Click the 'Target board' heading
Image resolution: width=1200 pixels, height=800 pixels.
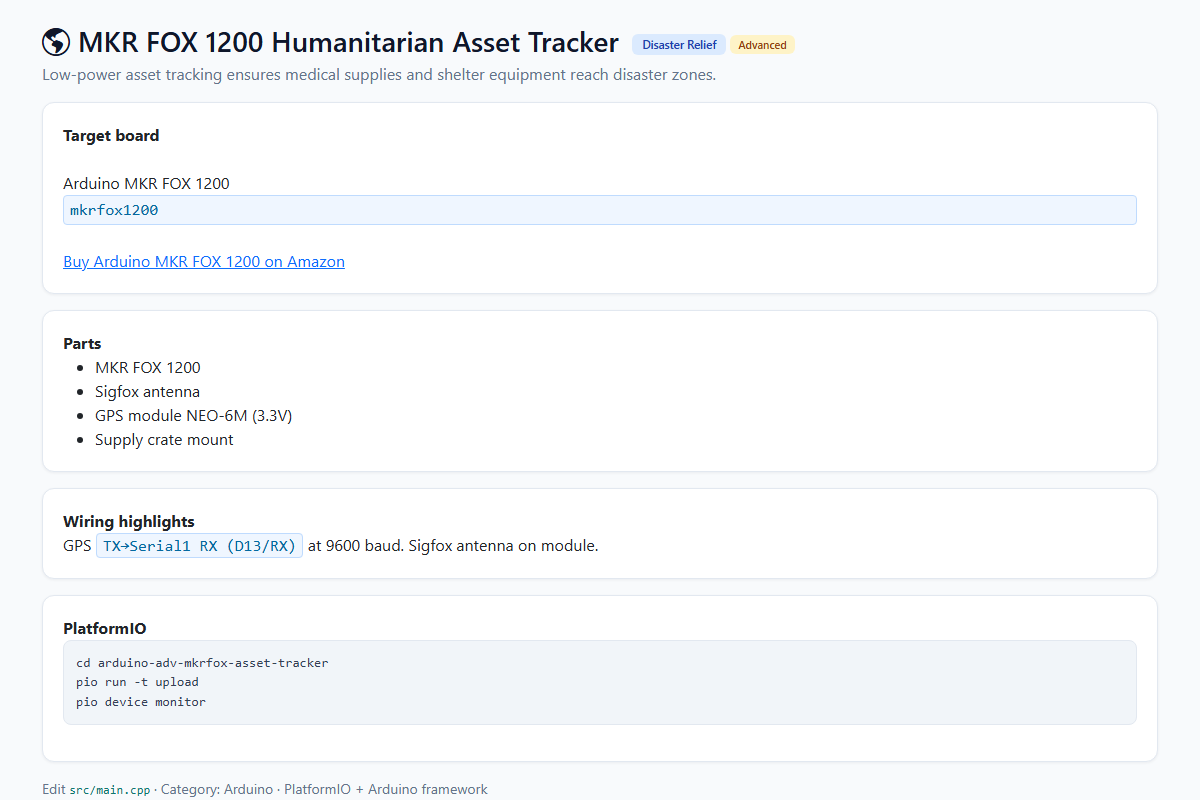click(x=111, y=136)
